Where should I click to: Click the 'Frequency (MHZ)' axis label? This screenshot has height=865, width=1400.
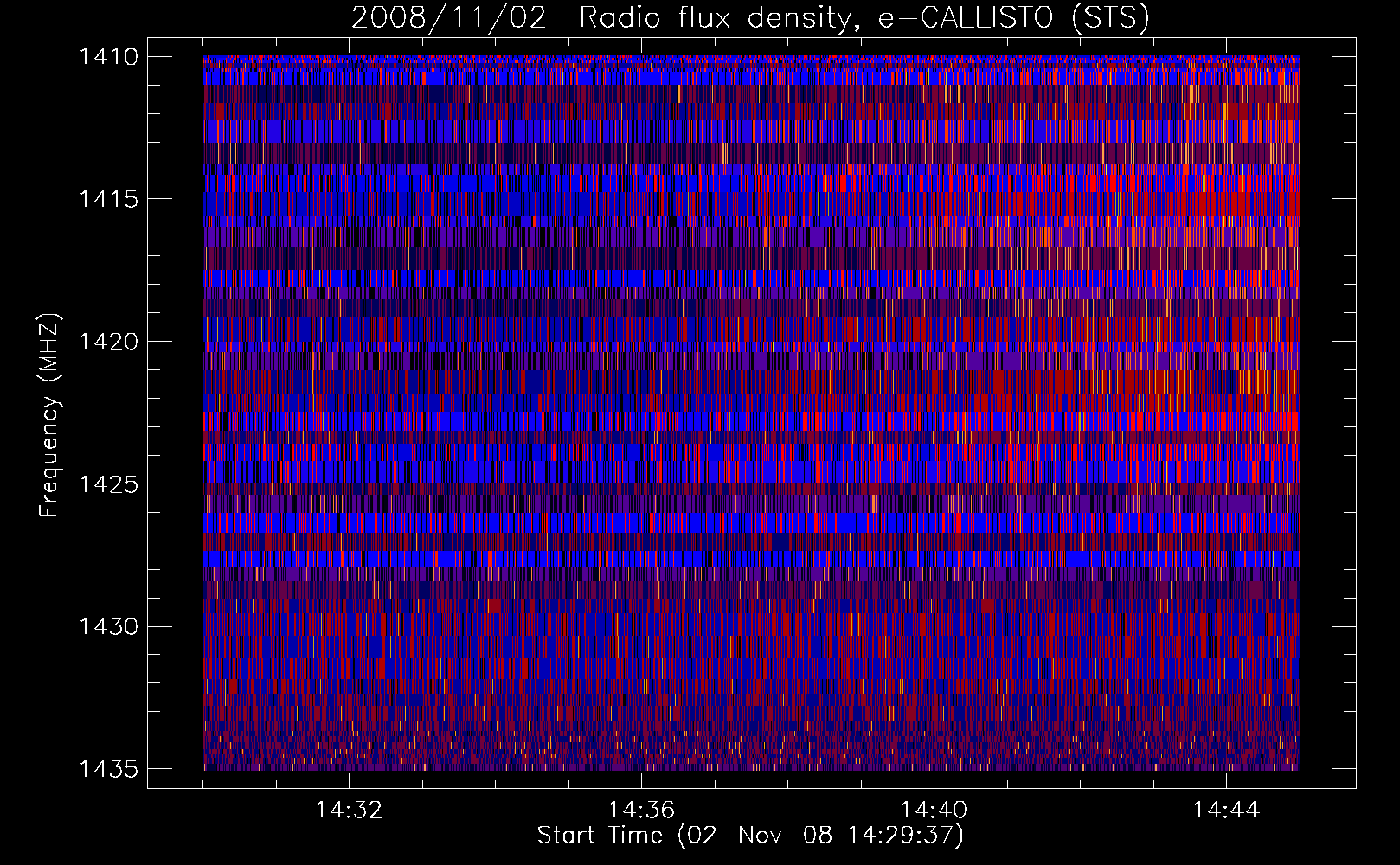point(49,415)
